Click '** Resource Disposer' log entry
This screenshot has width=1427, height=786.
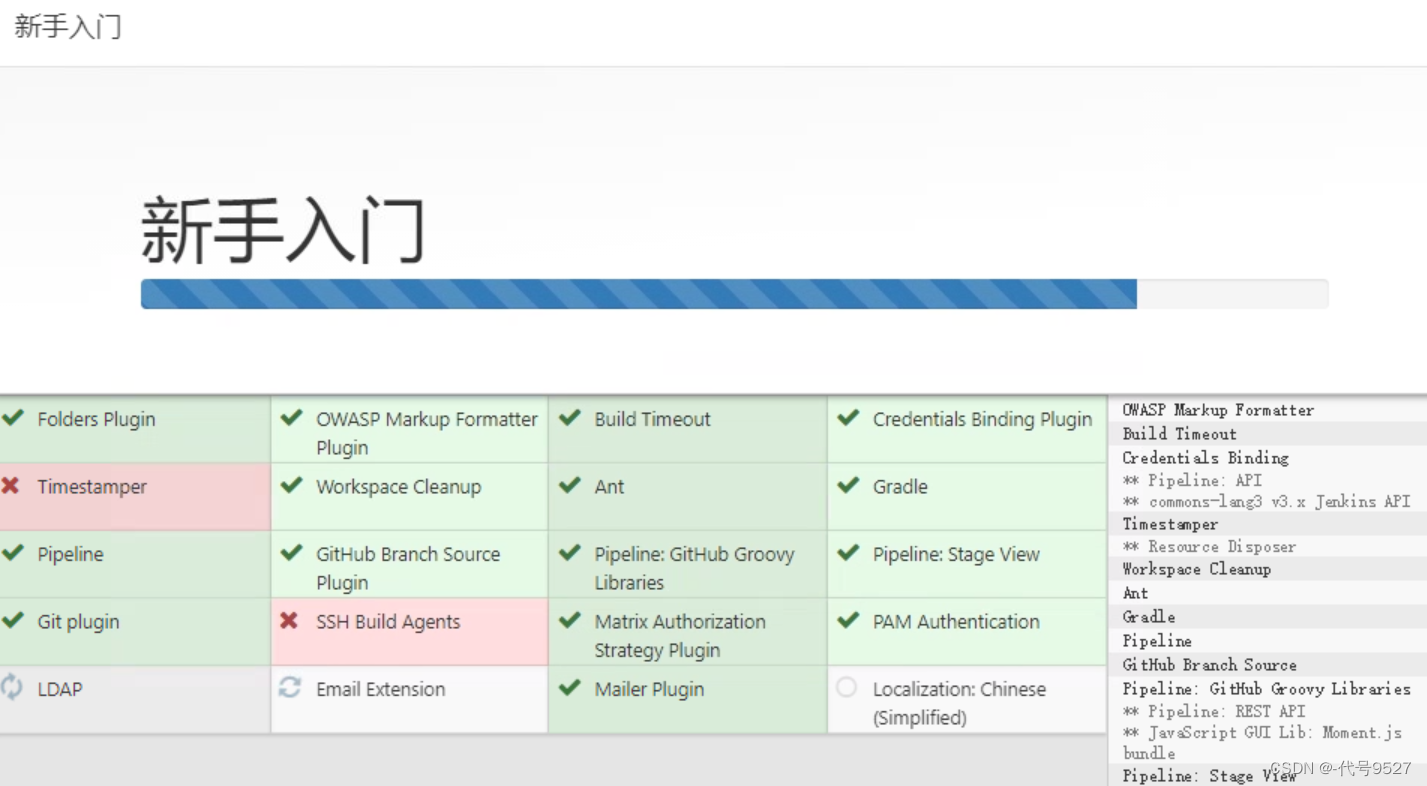pyautogui.click(x=1209, y=547)
